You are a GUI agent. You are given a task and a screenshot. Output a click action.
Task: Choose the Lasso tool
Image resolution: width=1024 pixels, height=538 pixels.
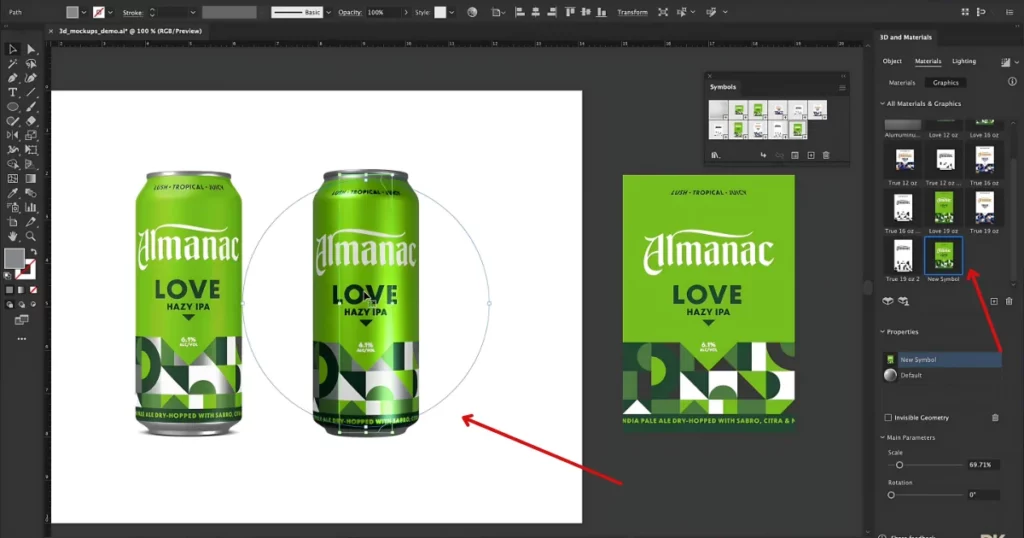point(31,64)
